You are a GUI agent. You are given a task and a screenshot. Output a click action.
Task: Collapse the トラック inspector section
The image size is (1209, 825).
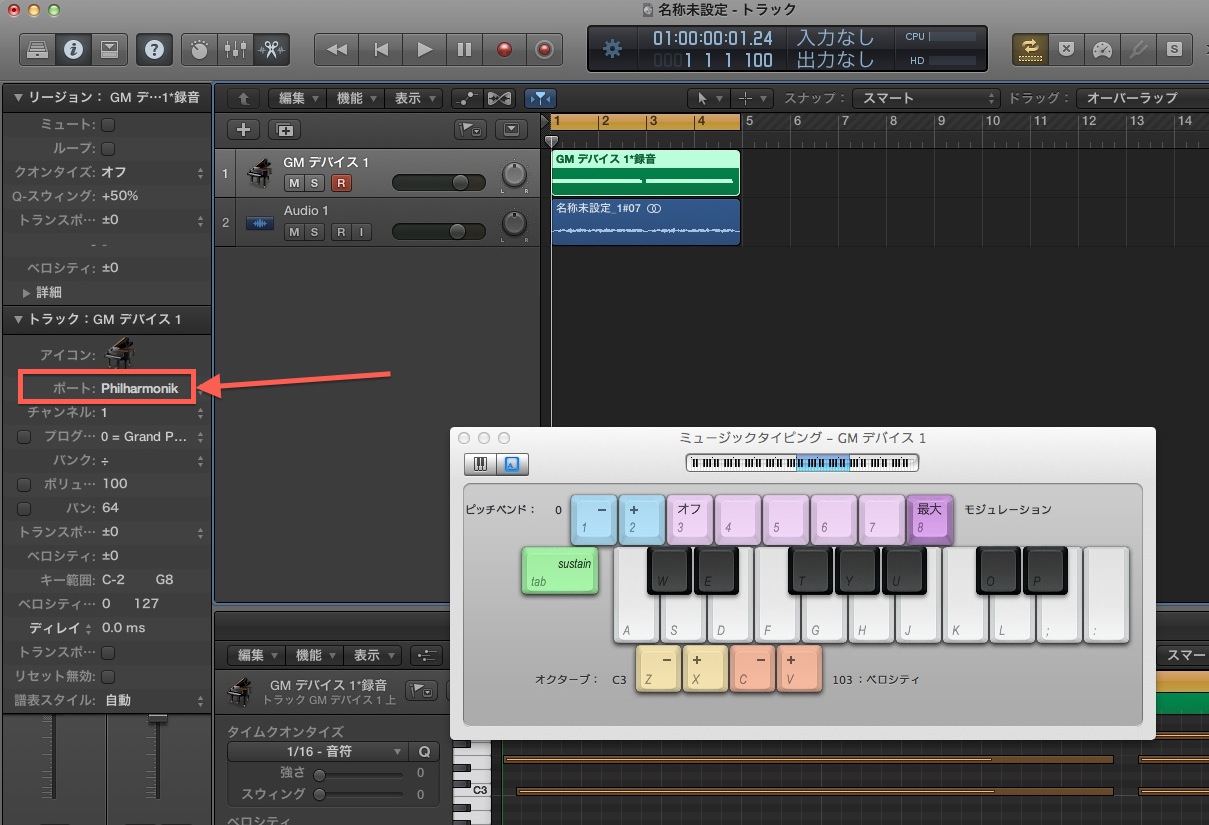[18, 320]
